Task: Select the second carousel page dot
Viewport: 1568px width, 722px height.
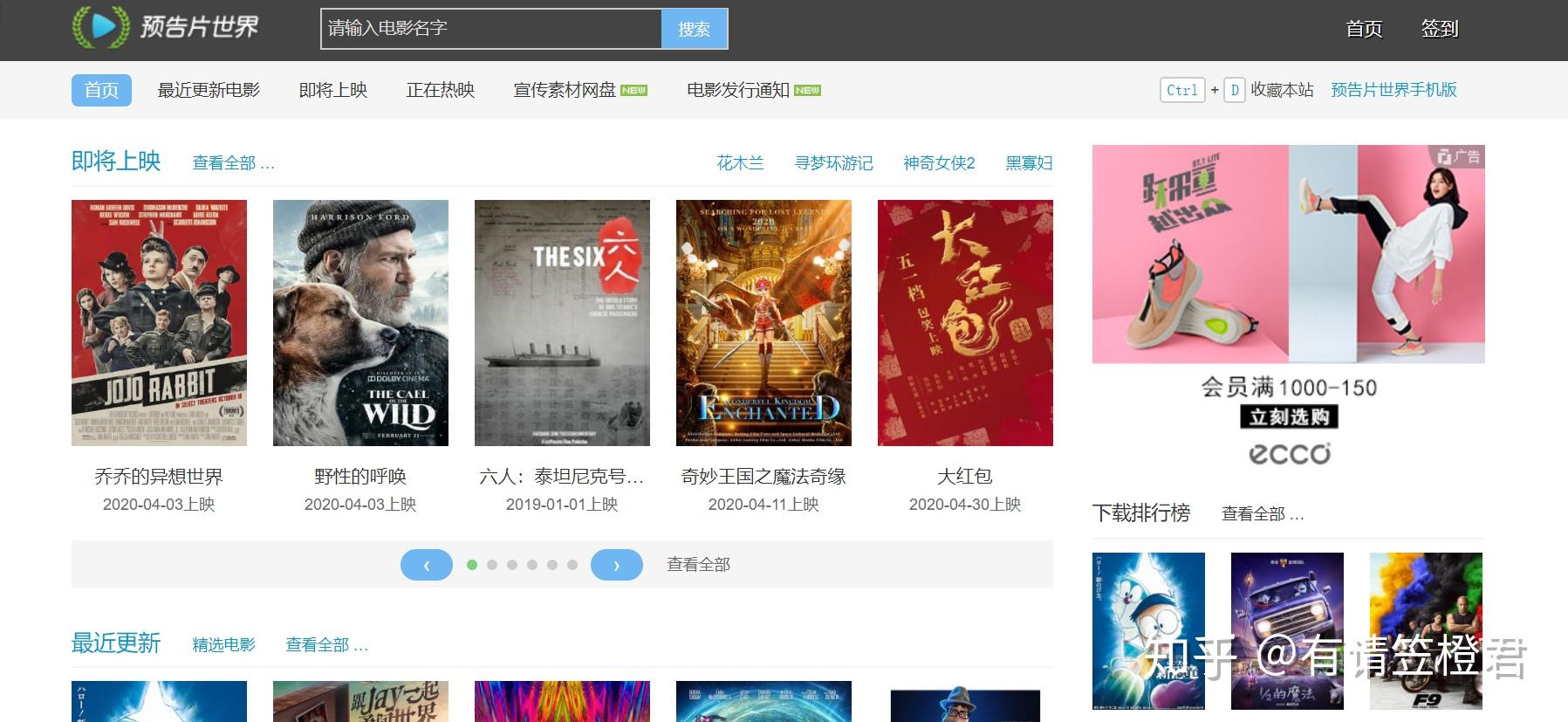Action: [x=492, y=565]
